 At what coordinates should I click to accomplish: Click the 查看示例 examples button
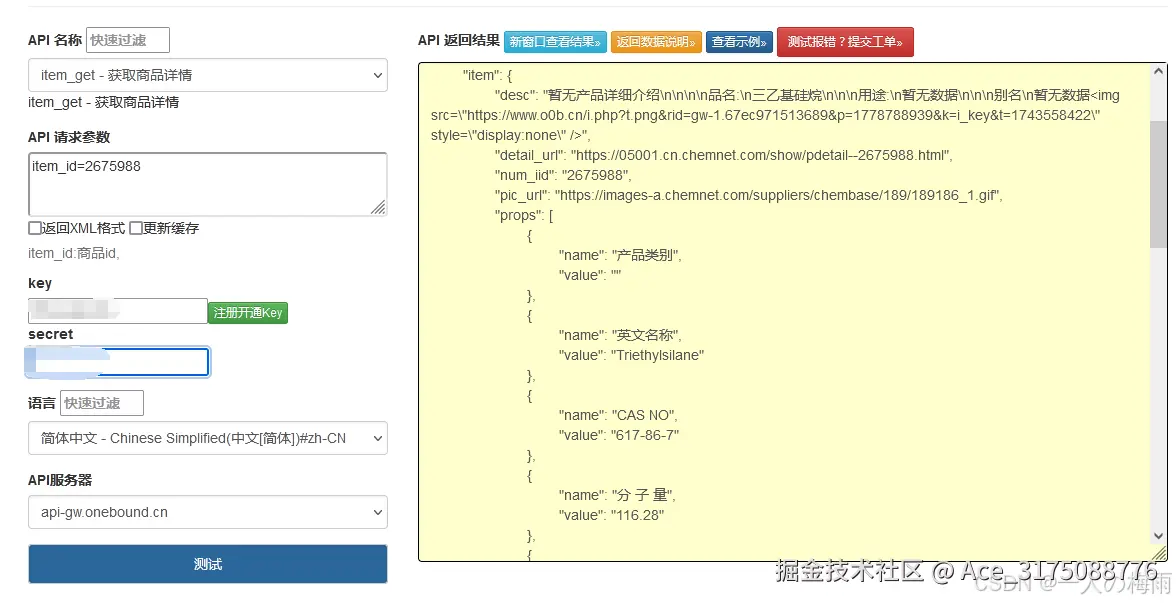pos(739,43)
